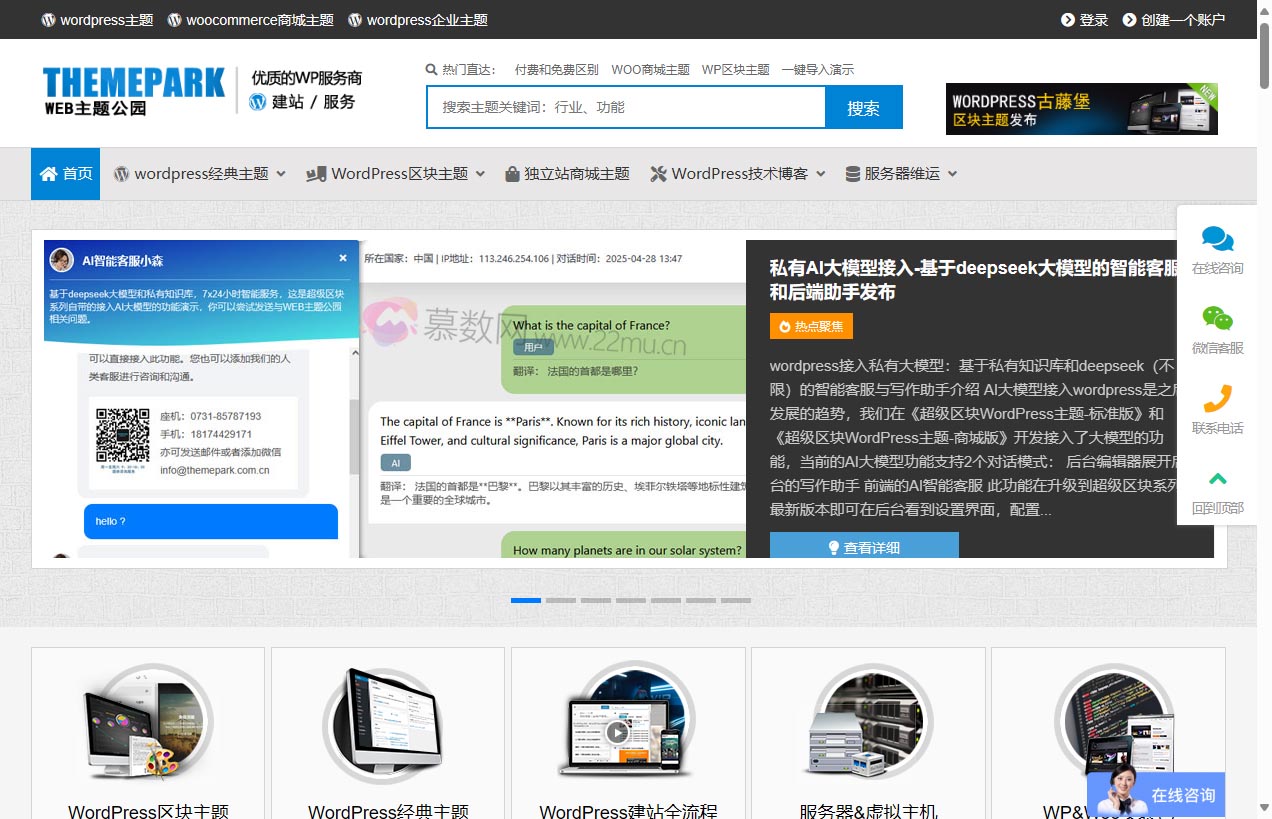The width and height of the screenshot is (1272, 819).
Task: Click the theme keyword search input field
Action: pos(620,106)
